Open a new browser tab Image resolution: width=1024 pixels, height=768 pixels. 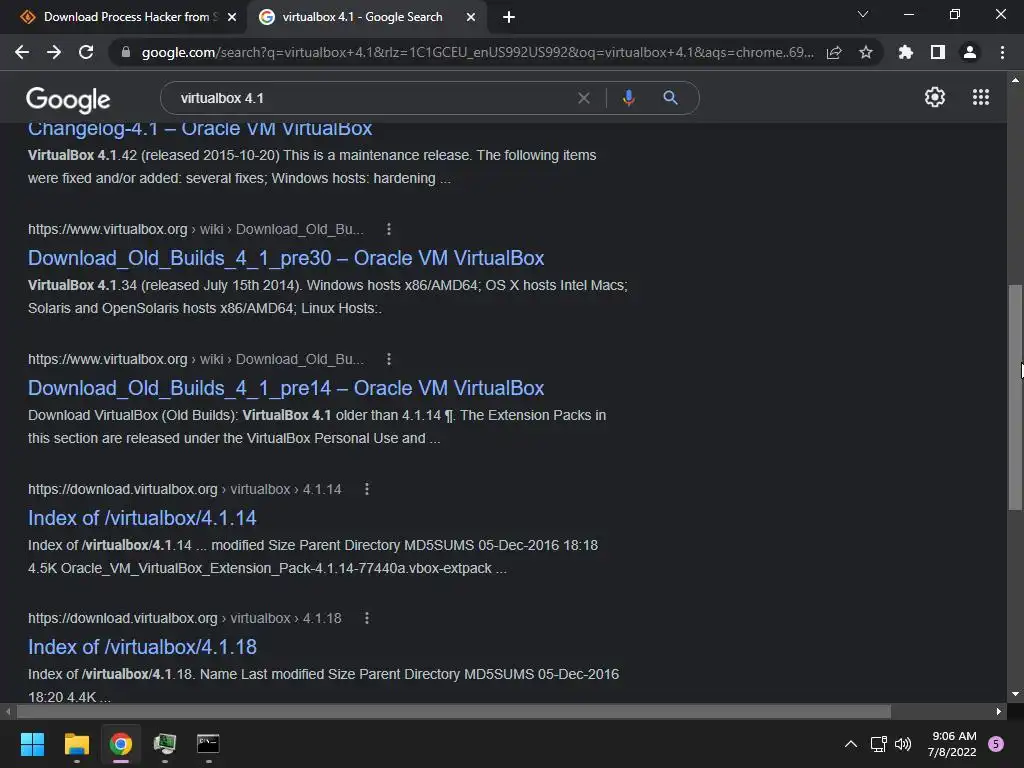(509, 17)
